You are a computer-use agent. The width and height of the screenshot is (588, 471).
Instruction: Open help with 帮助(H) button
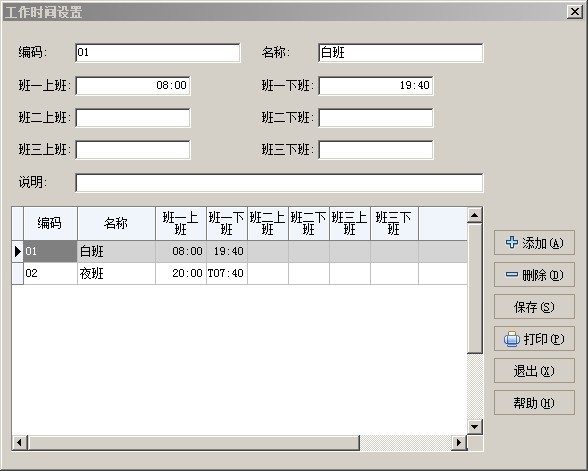pyautogui.click(x=534, y=403)
